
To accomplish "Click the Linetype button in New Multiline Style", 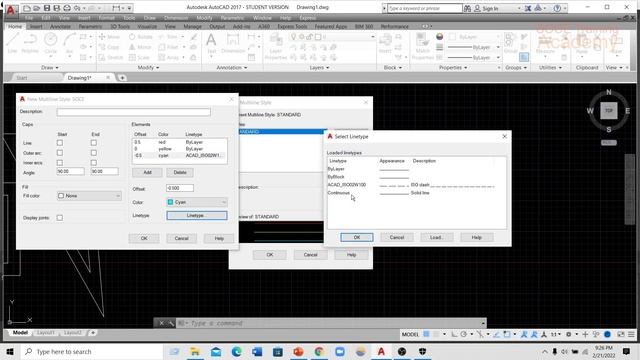I will [x=197, y=216].
